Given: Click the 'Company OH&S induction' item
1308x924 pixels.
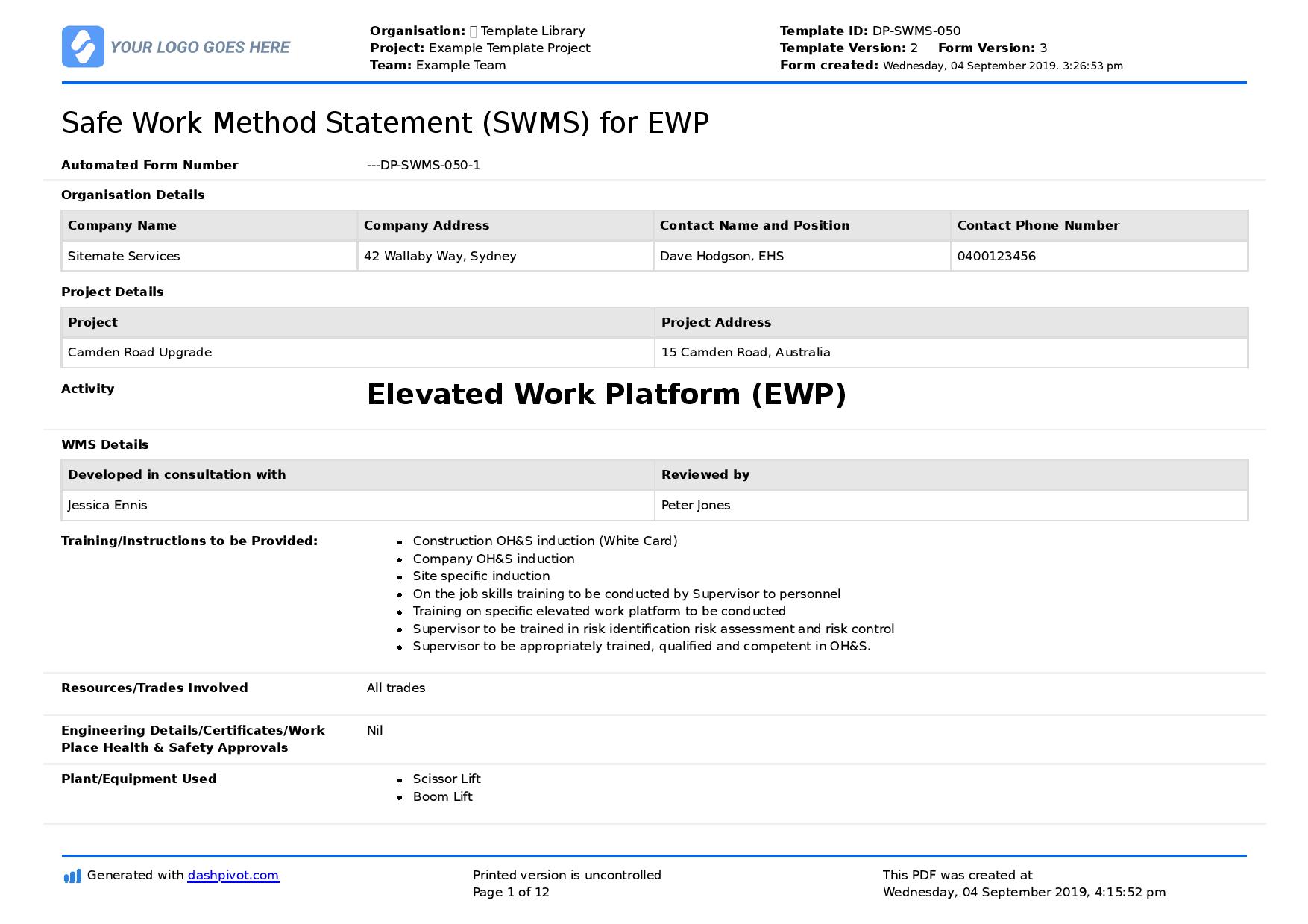Looking at the screenshot, I should tap(494, 559).
